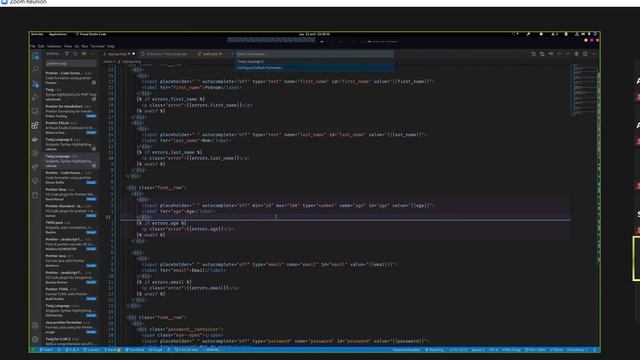Open the Help menu

coord(111,46)
